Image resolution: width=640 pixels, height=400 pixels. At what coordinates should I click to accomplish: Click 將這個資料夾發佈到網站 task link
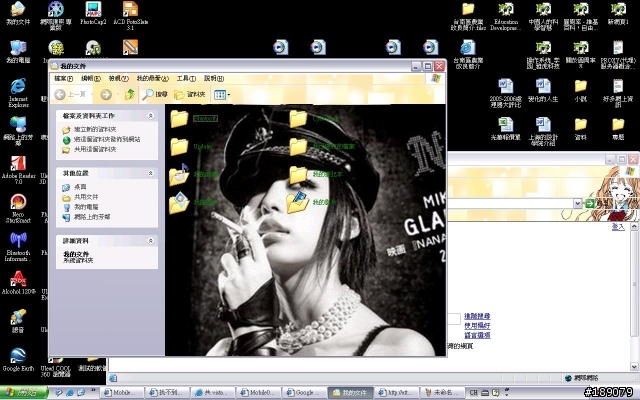pyautogui.click(x=107, y=139)
